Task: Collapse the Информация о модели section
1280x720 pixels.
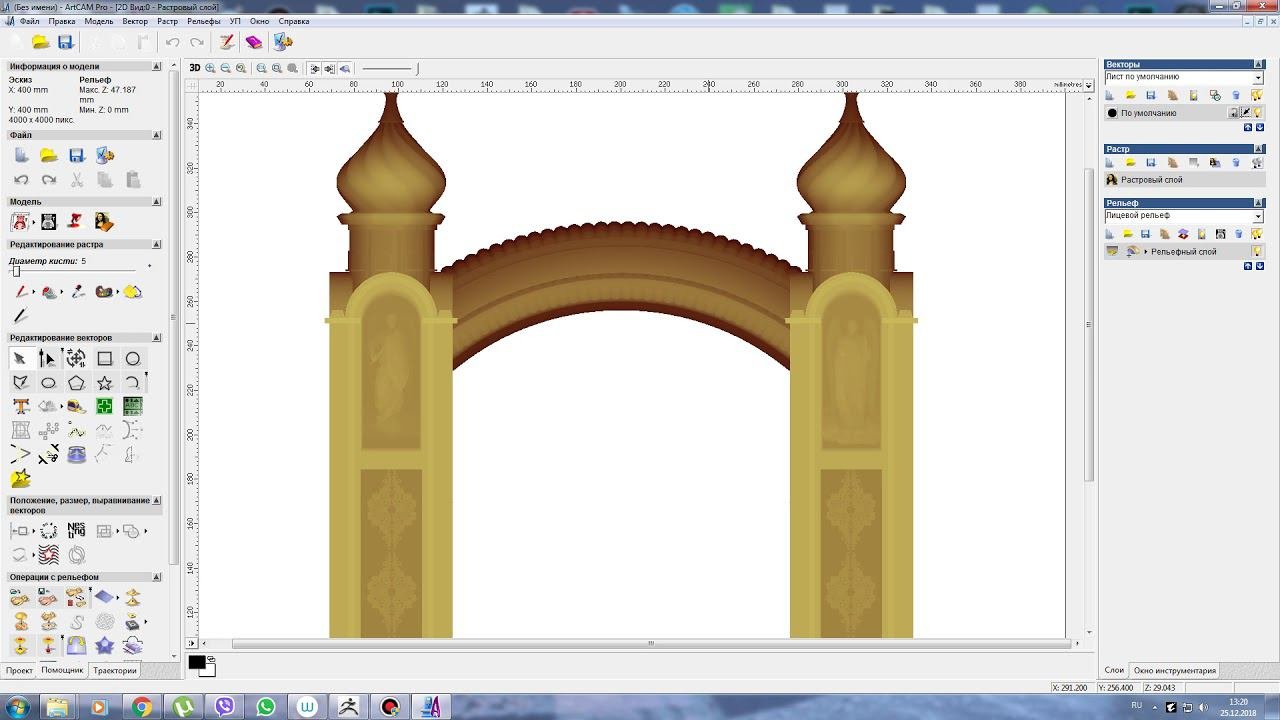Action: click(156, 66)
